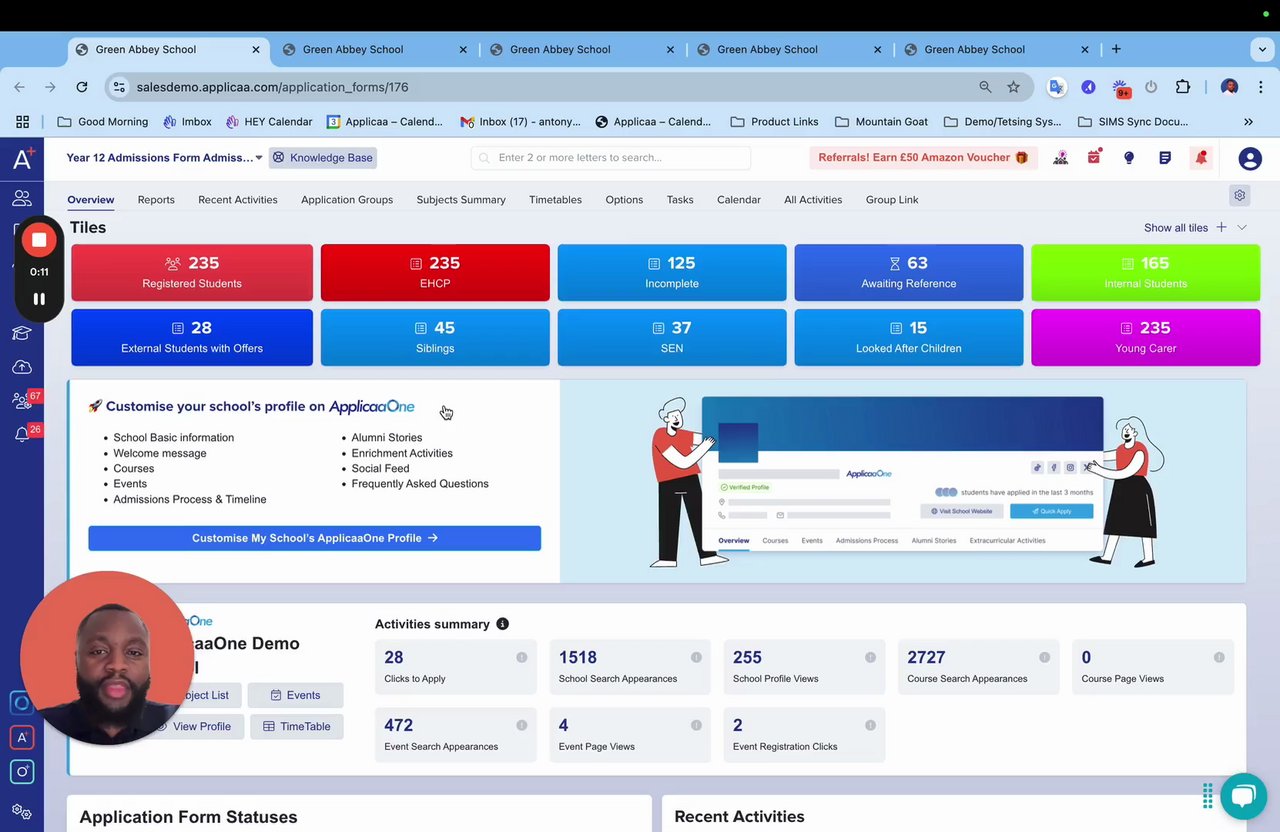
Task: Open the dashboard settings gear icon
Action: click(1240, 195)
